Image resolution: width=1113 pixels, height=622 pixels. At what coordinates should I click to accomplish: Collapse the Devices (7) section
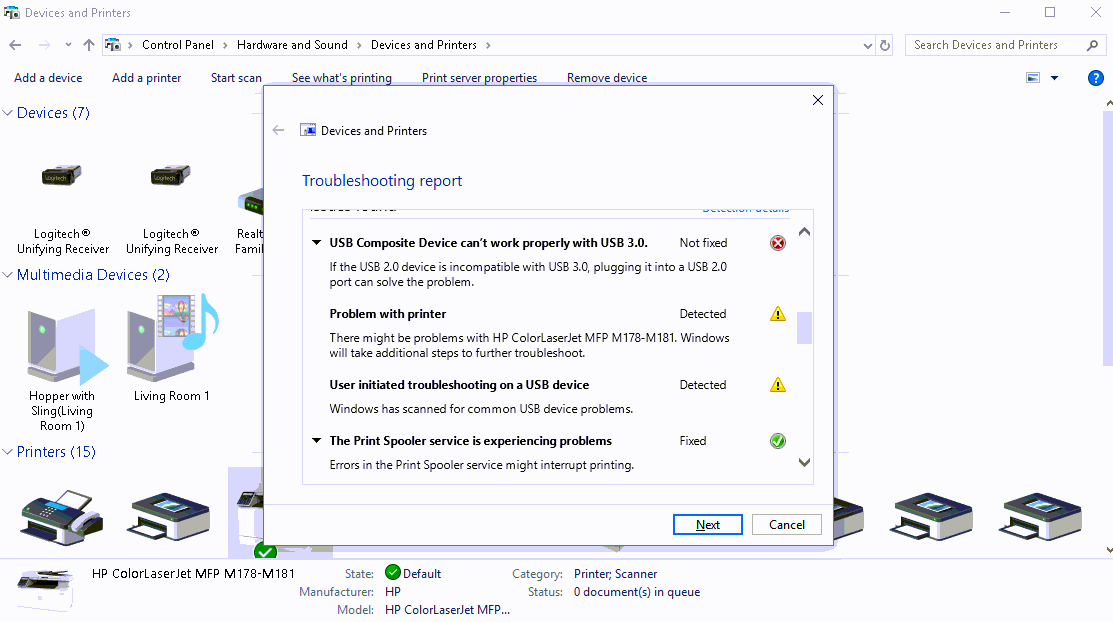8,112
